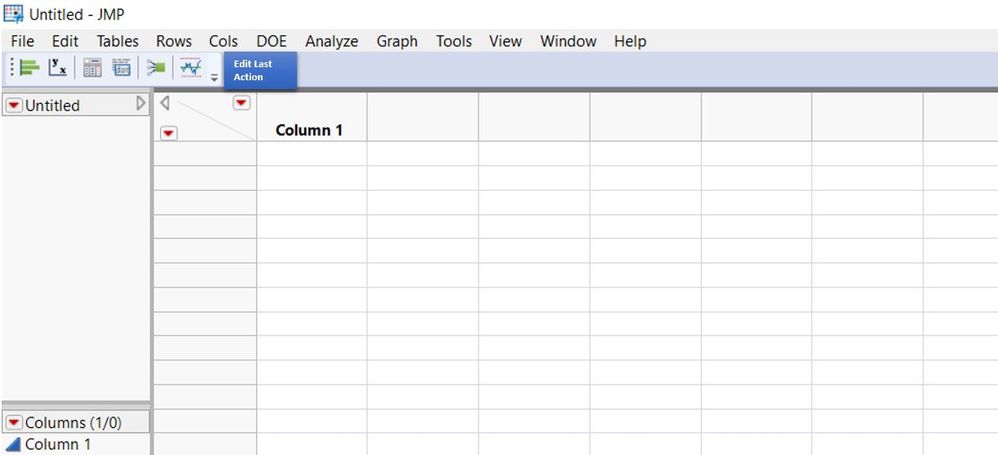The image size is (998, 455).
Task: Open the columns red triangle menu in grid corner
Action: 241,103
